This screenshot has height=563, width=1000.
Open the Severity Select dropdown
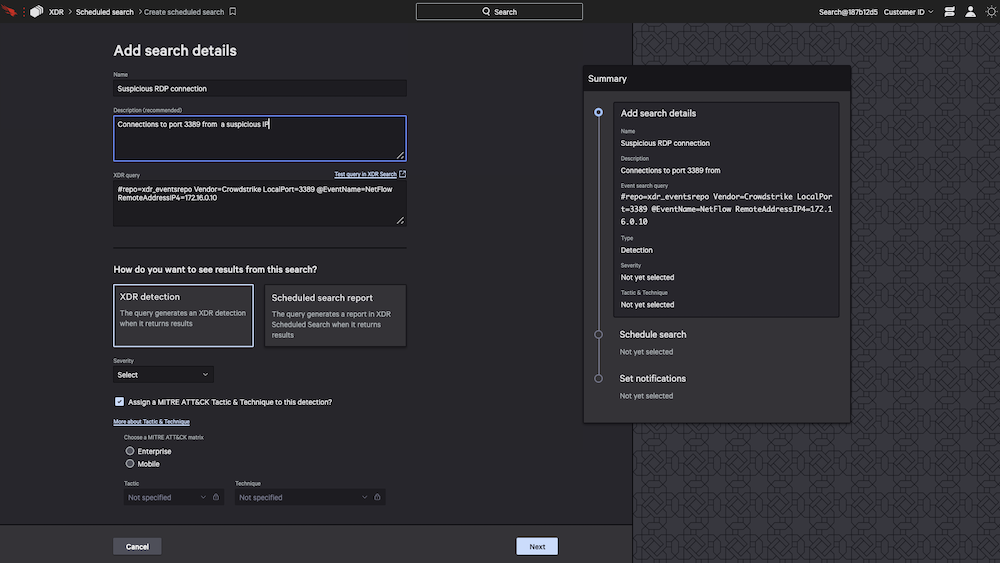coord(163,374)
